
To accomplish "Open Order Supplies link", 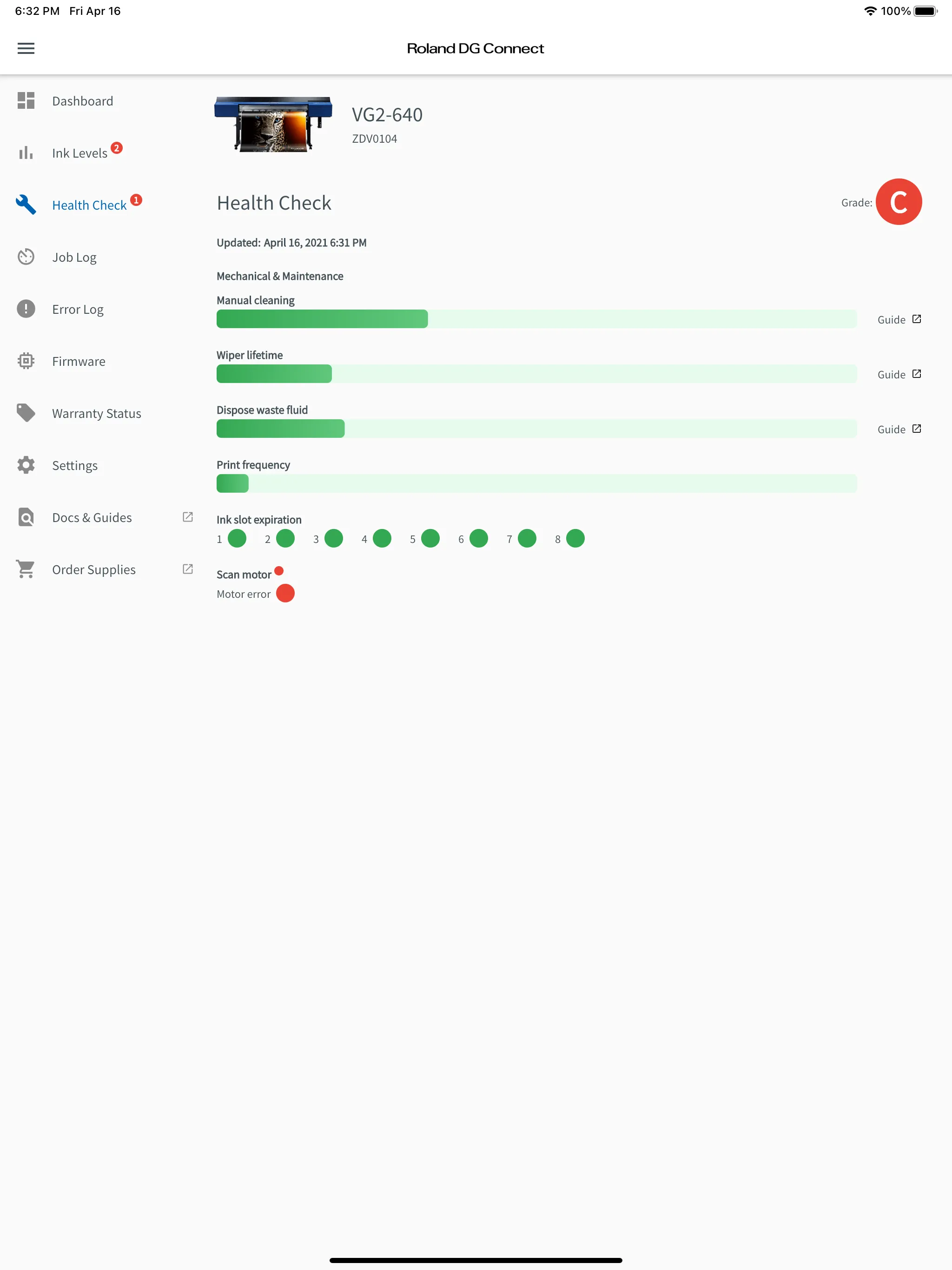I will pos(93,569).
